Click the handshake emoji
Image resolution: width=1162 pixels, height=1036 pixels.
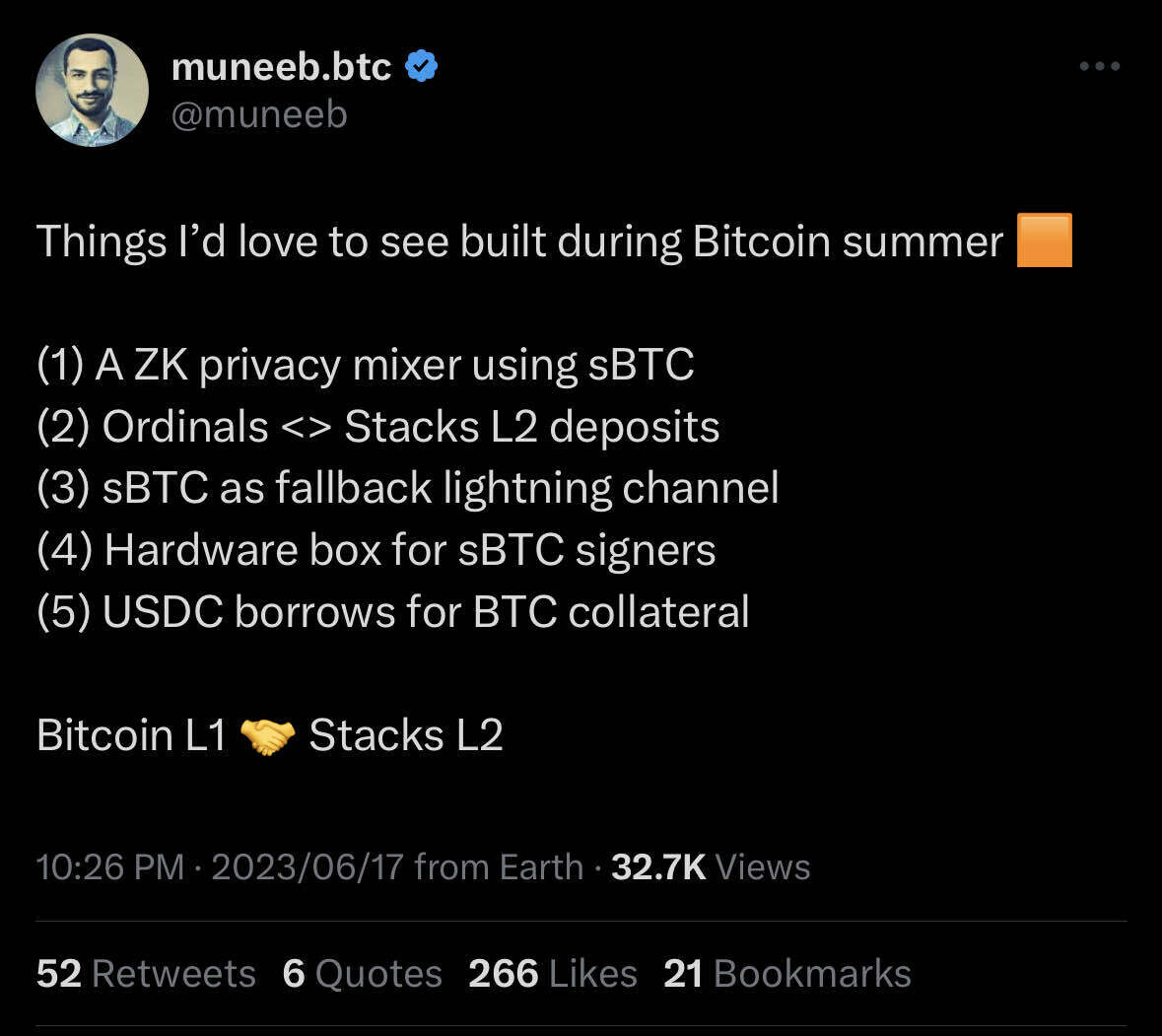267,736
